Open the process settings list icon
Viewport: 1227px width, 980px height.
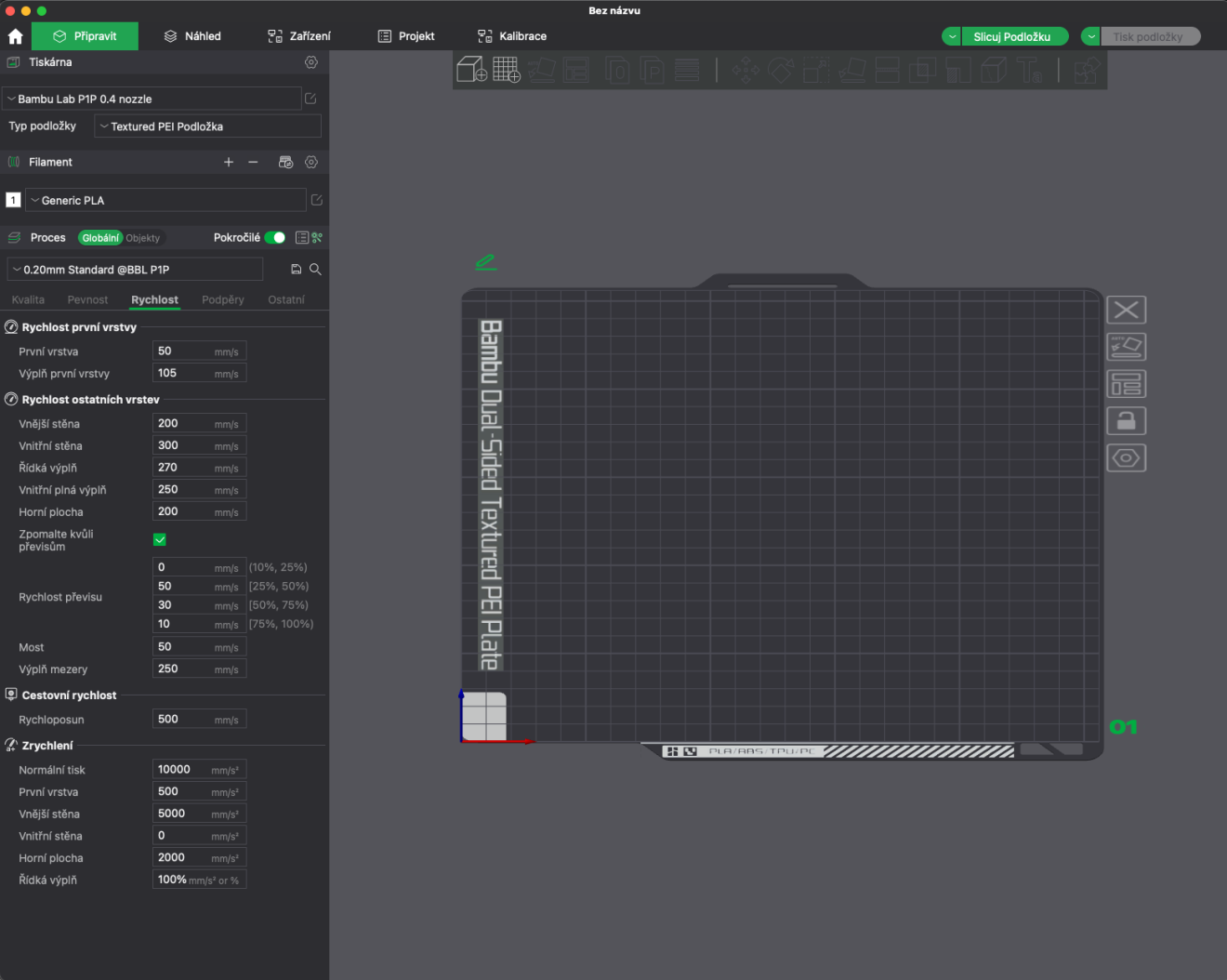301,238
